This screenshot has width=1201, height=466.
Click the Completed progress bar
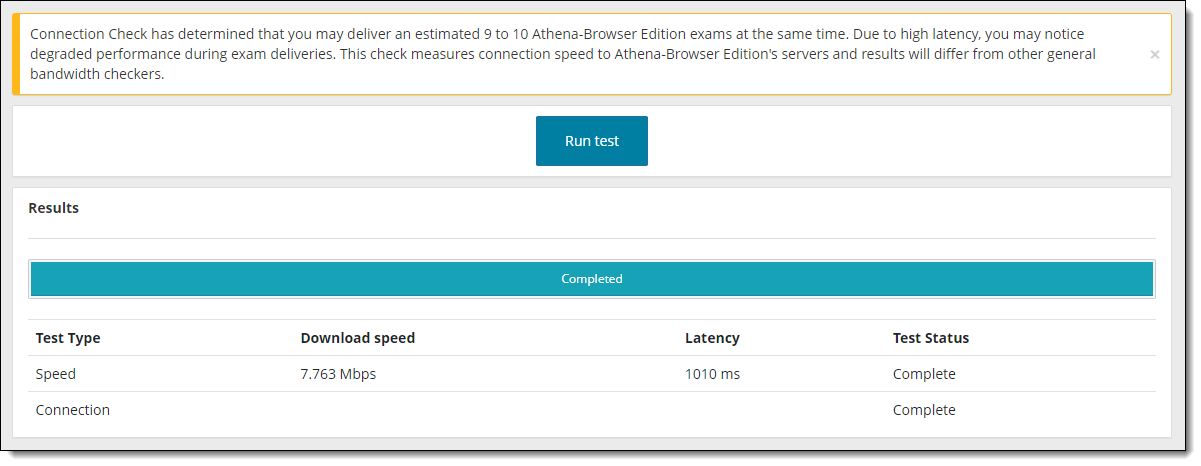(592, 279)
